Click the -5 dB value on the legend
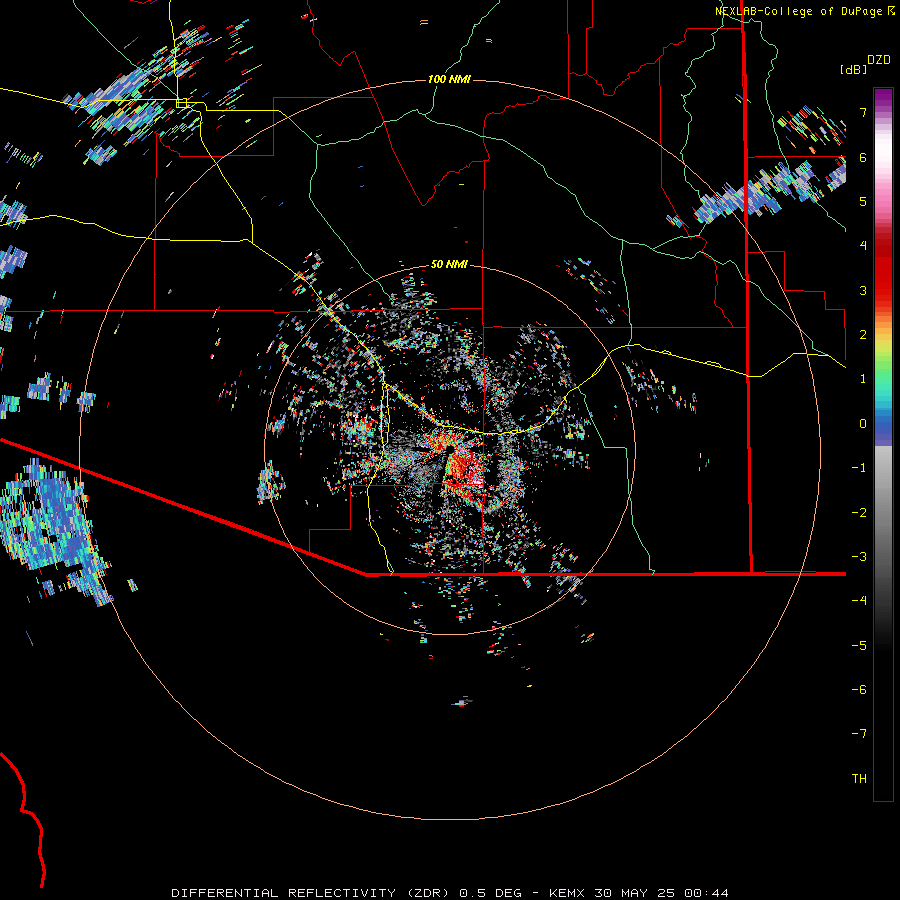This screenshot has width=900, height=900. [x=859, y=645]
